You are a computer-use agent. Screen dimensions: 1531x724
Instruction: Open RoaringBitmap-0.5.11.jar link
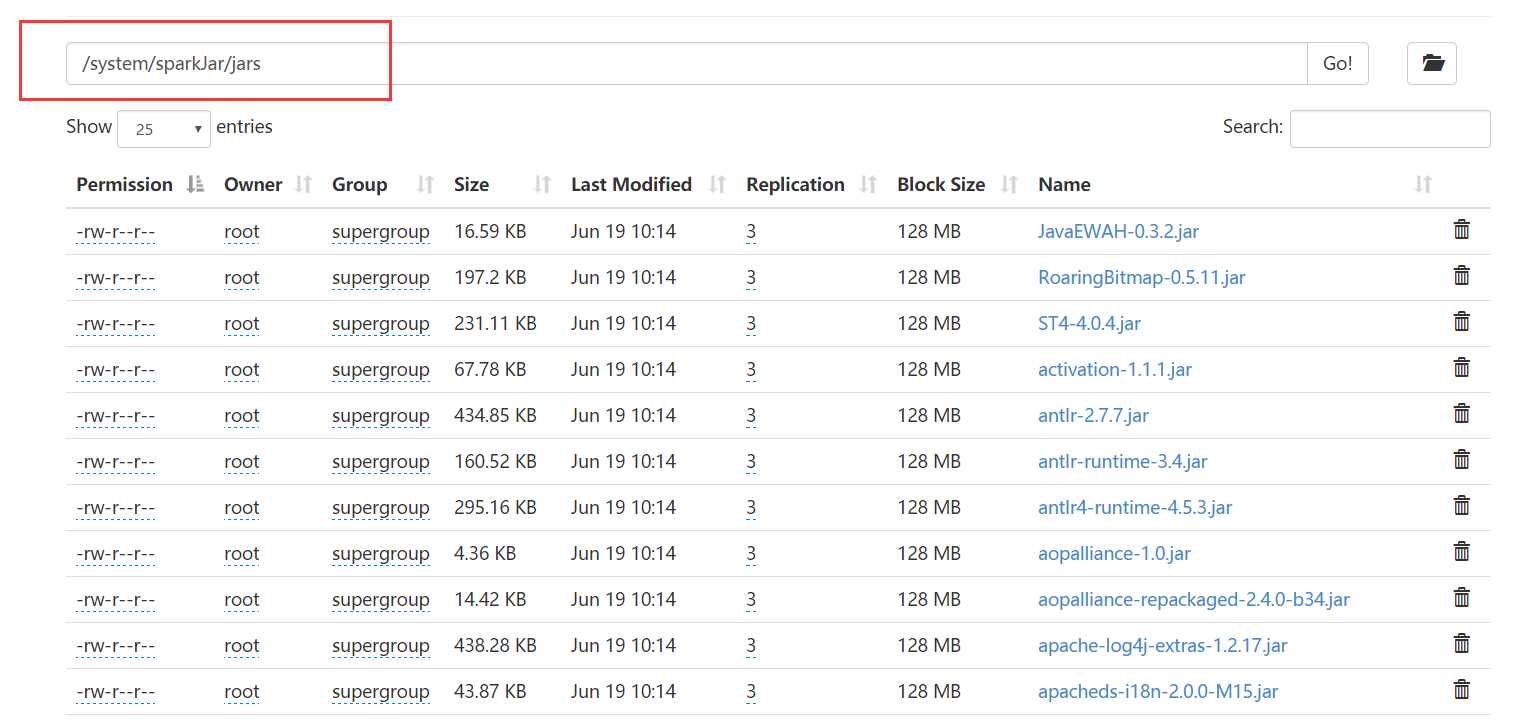coord(1142,278)
